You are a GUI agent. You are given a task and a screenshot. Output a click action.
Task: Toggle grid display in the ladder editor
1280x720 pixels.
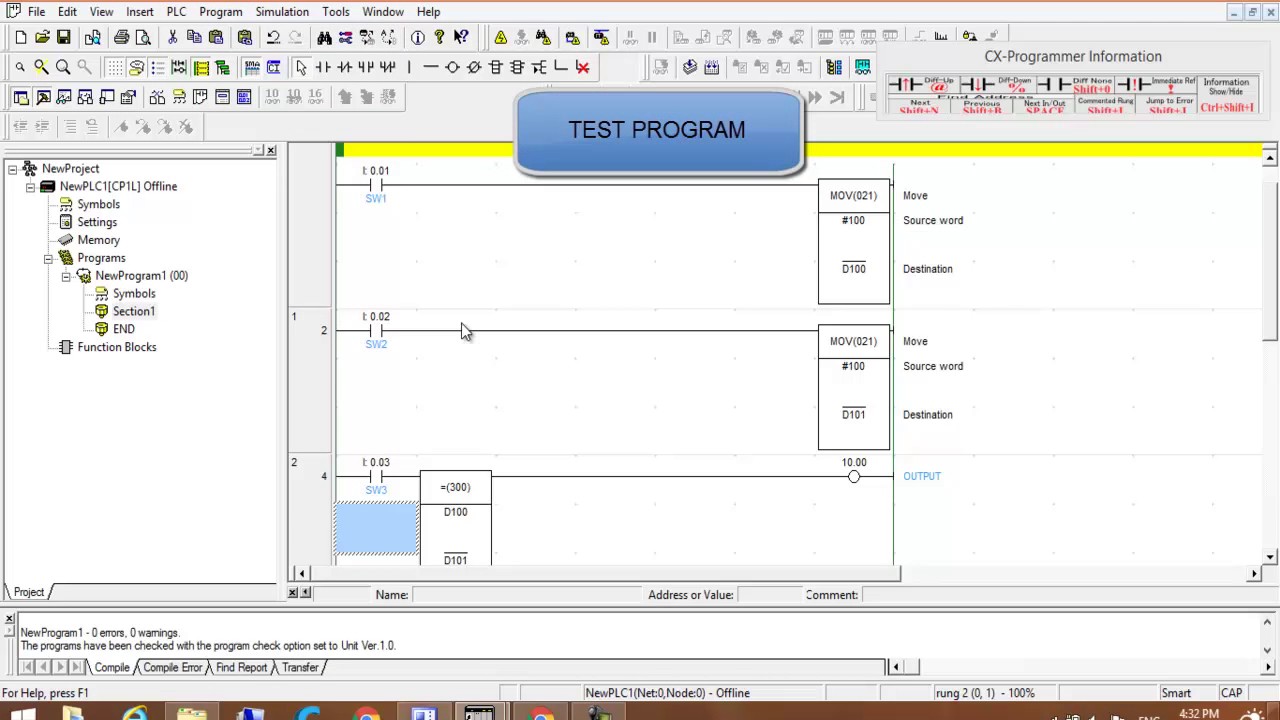pyautogui.click(x=114, y=67)
